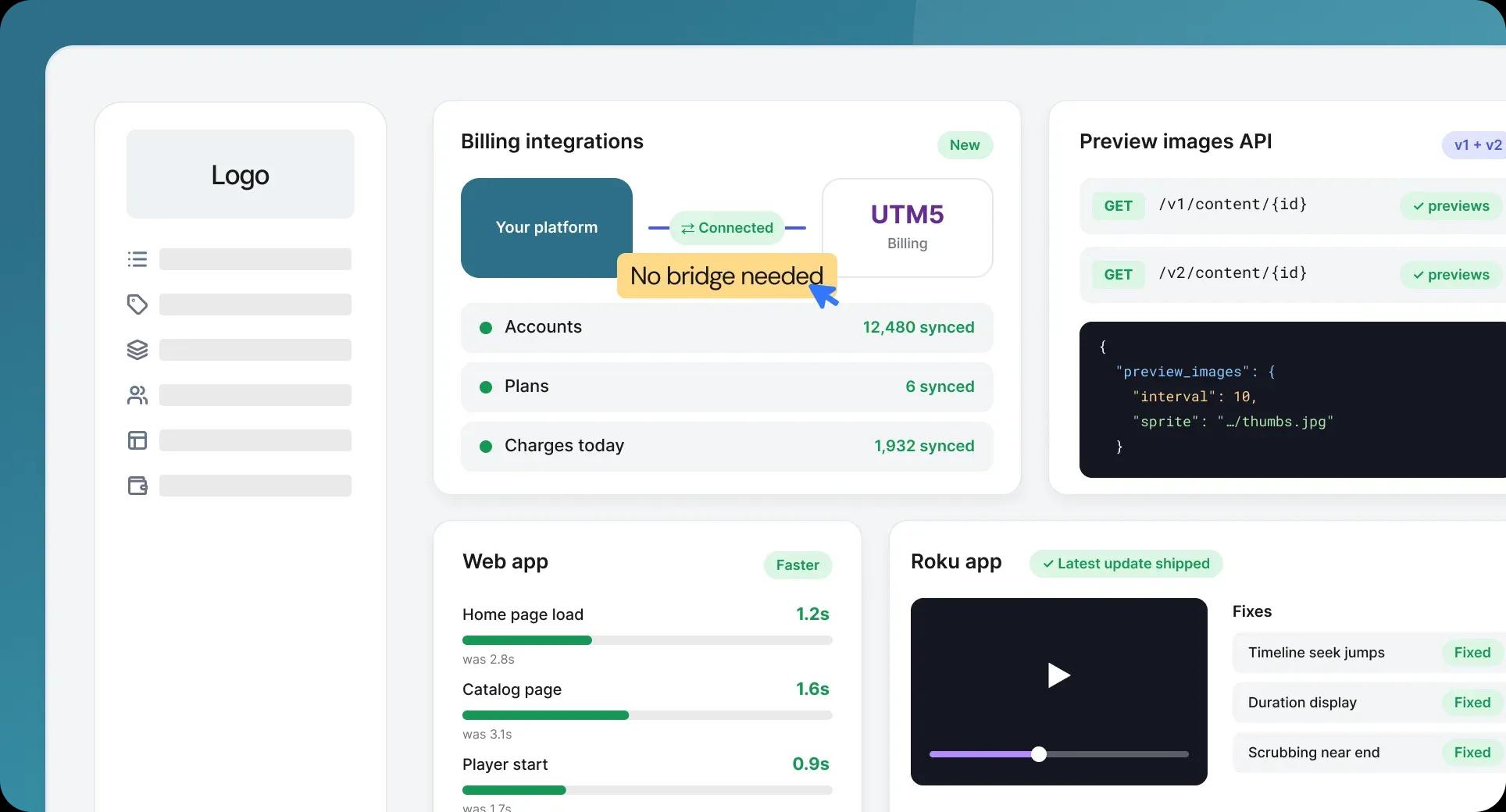Click the 1,932 synced value
1506x812 pixels.
tap(924, 446)
